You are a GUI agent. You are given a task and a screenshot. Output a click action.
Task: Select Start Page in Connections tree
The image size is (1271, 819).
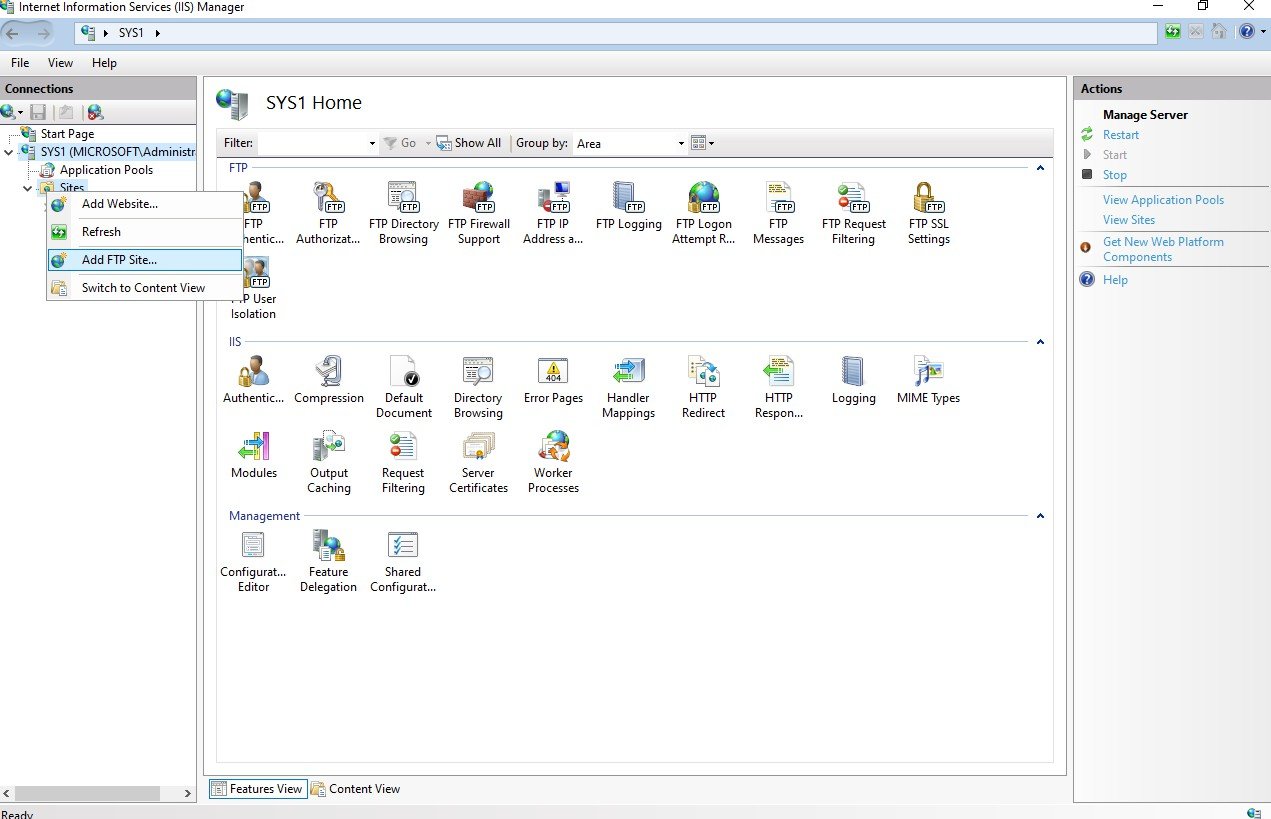point(67,134)
